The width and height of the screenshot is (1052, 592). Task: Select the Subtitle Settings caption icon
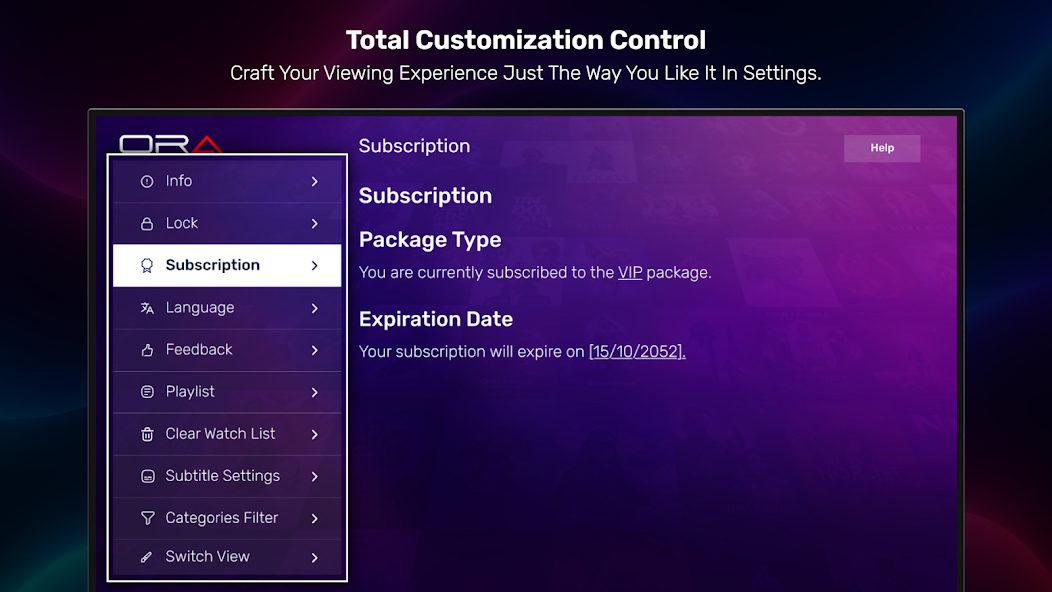click(147, 476)
